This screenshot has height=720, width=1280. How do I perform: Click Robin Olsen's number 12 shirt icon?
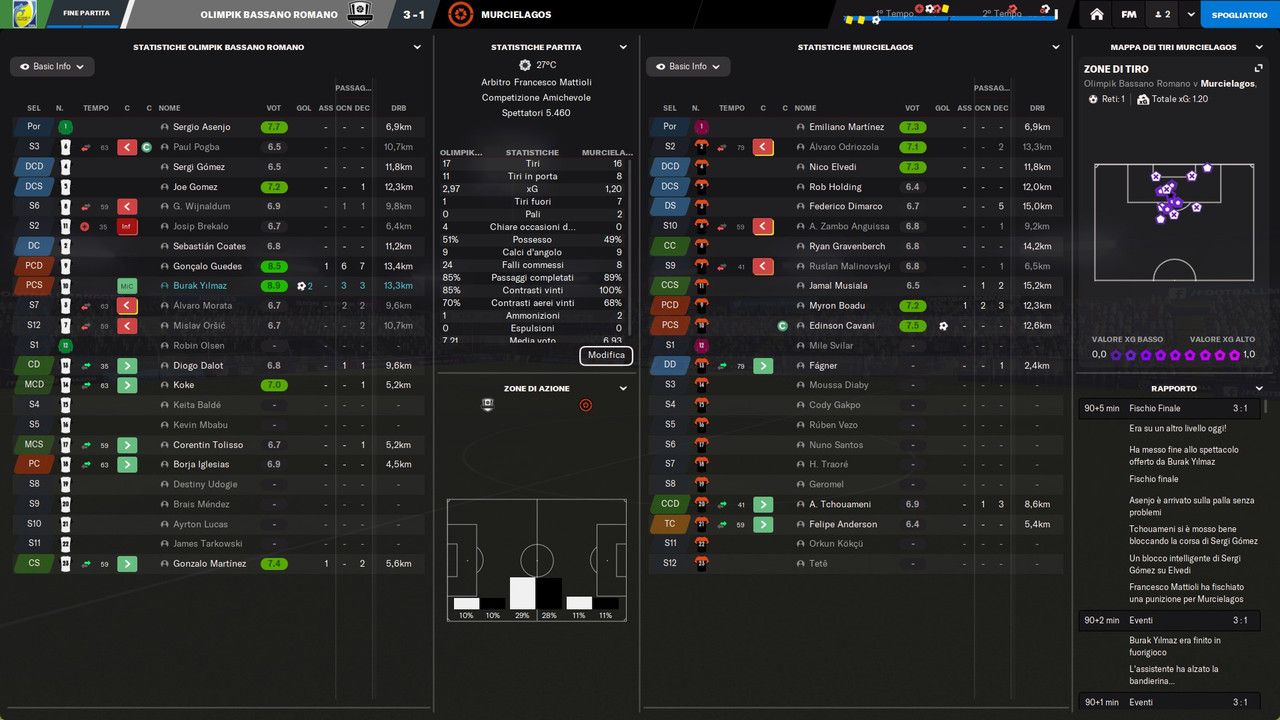[65, 346]
